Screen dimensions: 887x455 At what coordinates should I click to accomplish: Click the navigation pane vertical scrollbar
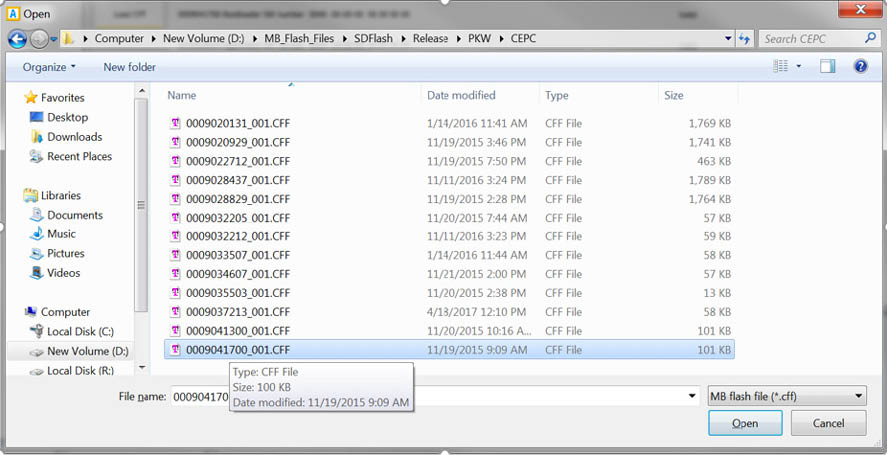coord(143,200)
